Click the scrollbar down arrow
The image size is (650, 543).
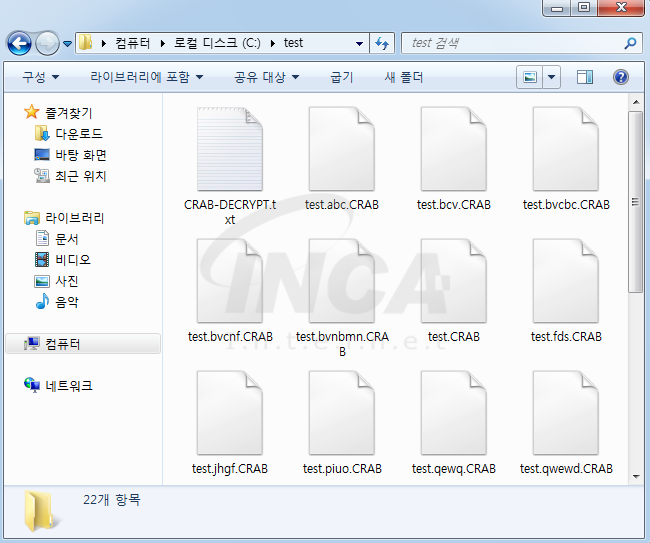click(x=636, y=477)
